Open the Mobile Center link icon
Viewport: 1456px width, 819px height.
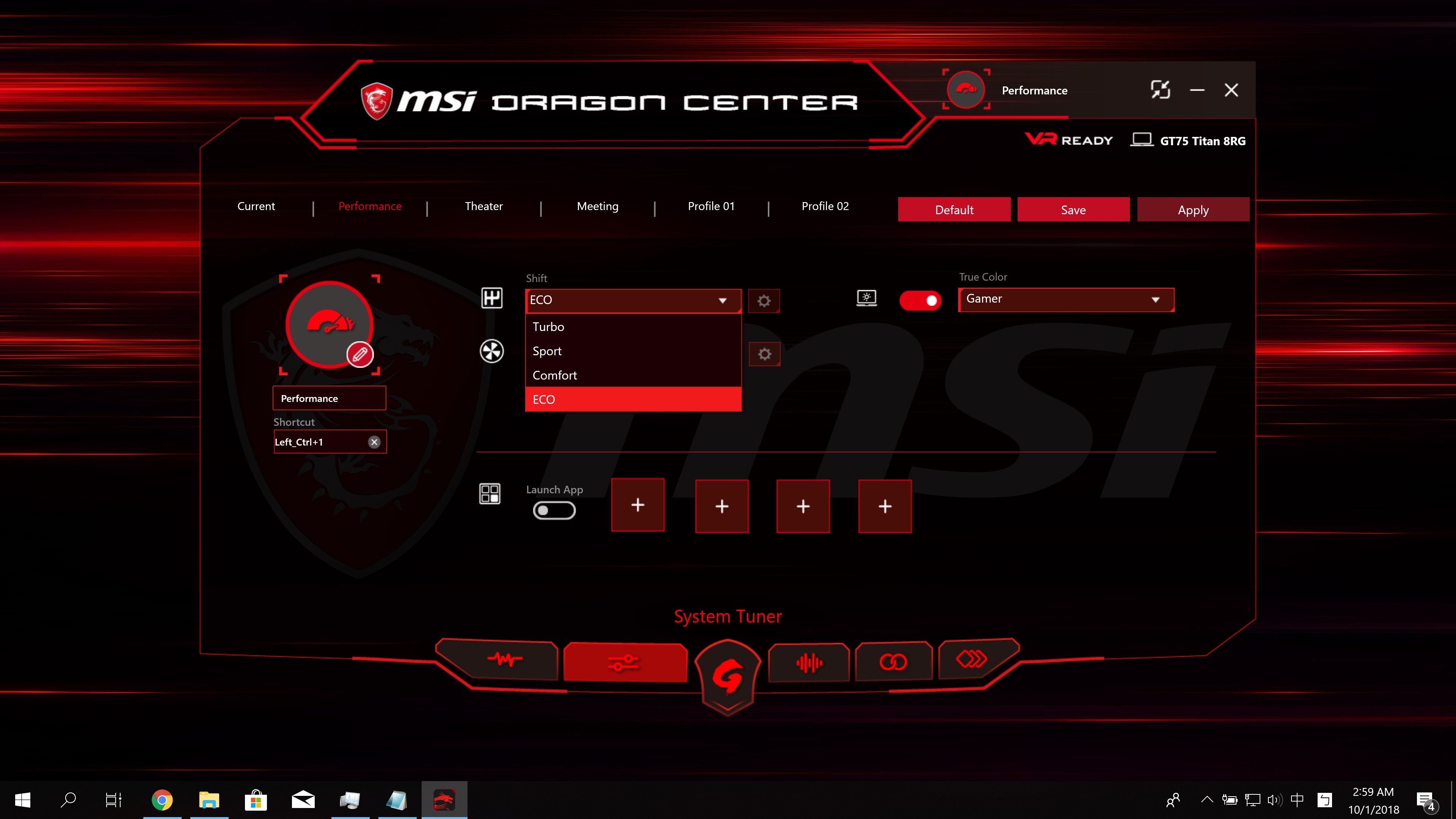[893, 661]
